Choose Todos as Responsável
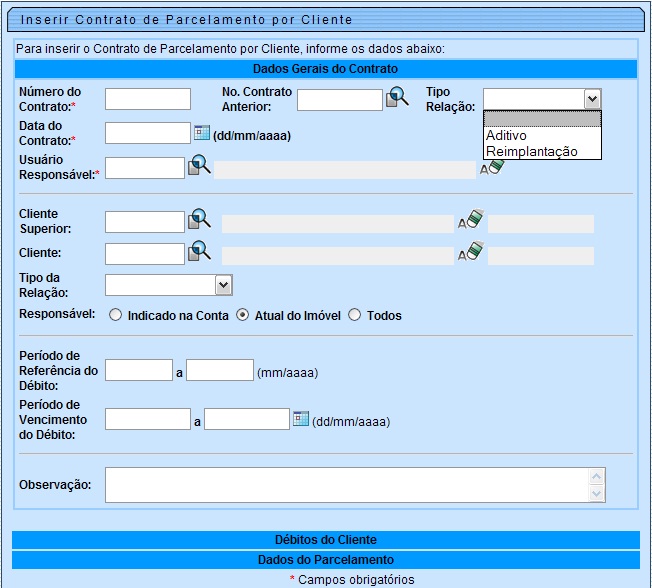The height and width of the screenshot is (588, 652). [354, 315]
